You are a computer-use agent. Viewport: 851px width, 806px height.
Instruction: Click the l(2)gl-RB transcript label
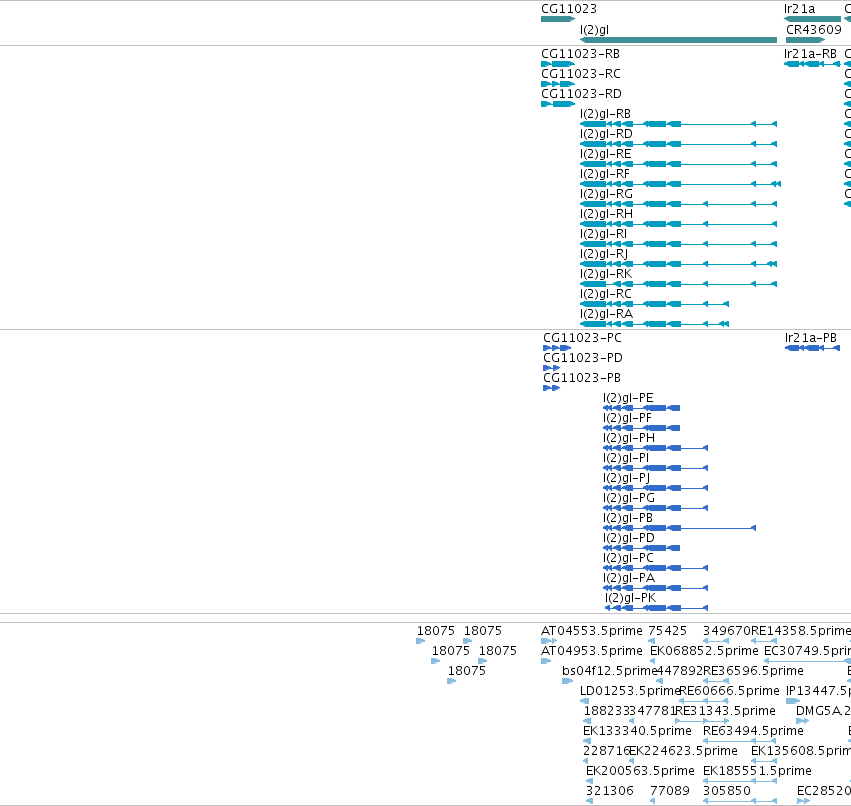pyautogui.click(x=605, y=114)
